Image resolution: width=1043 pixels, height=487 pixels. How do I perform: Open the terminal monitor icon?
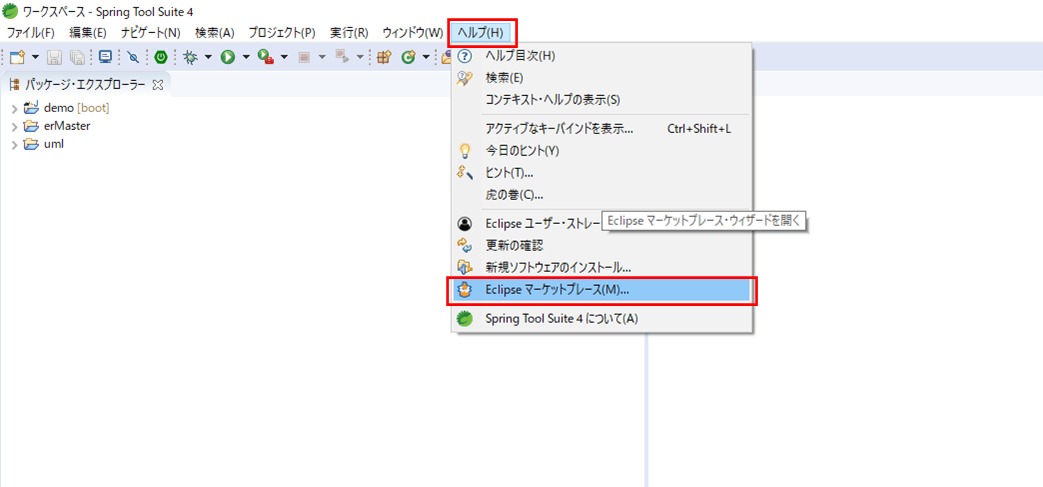point(105,58)
